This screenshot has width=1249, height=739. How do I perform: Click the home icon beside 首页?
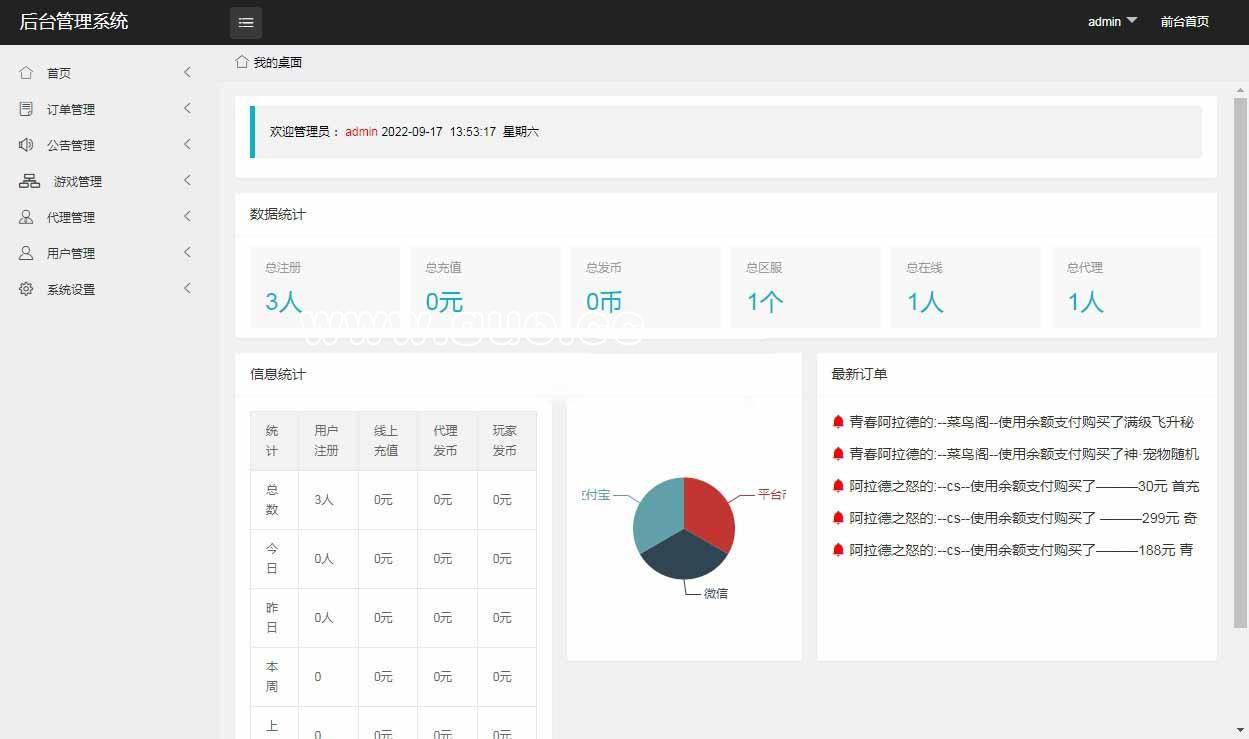(x=26, y=73)
